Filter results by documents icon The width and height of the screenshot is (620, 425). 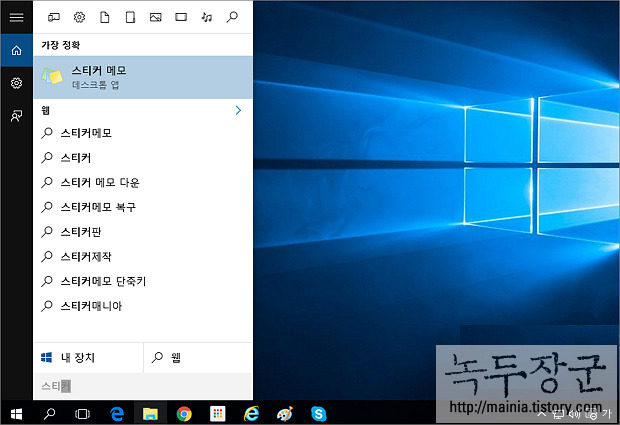[x=105, y=17]
